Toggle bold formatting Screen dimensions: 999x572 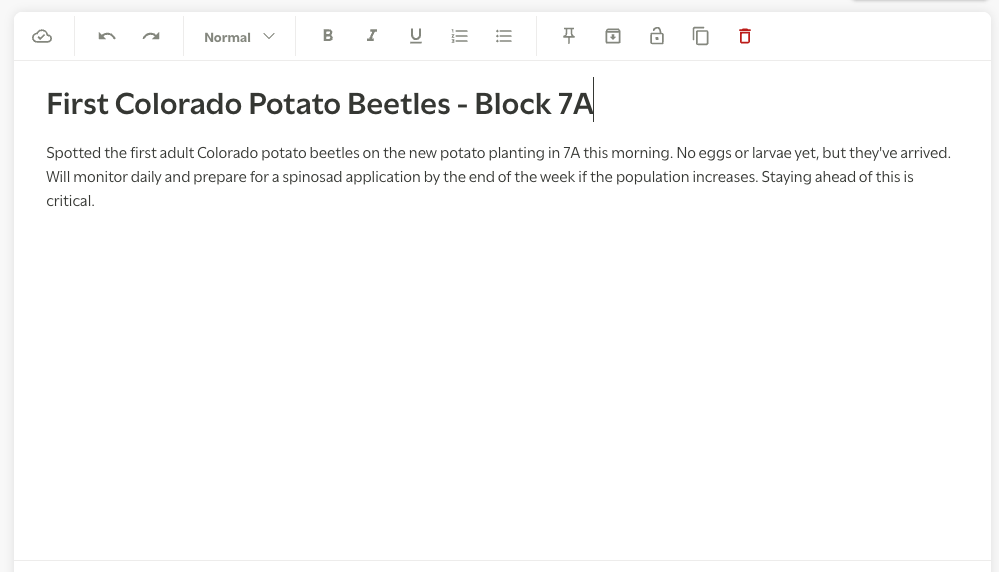[x=327, y=36]
